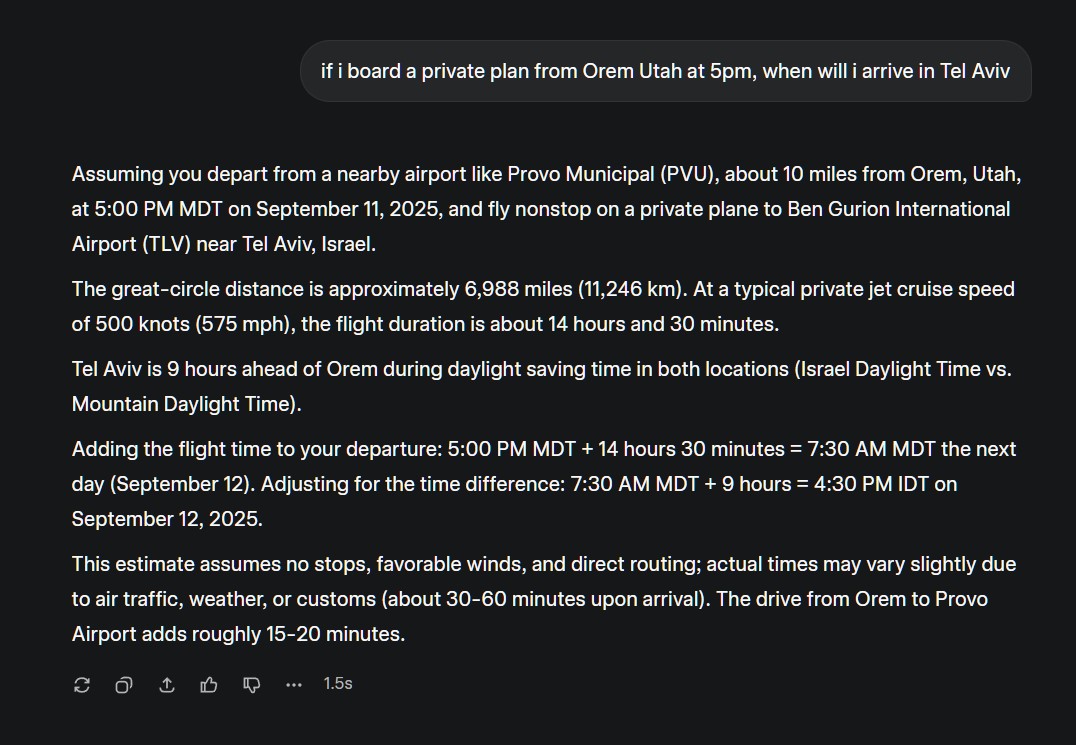The width and height of the screenshot is (1076, 745).
Task: Mark the answer with thumbs down
Action: (x=252, y=685)
